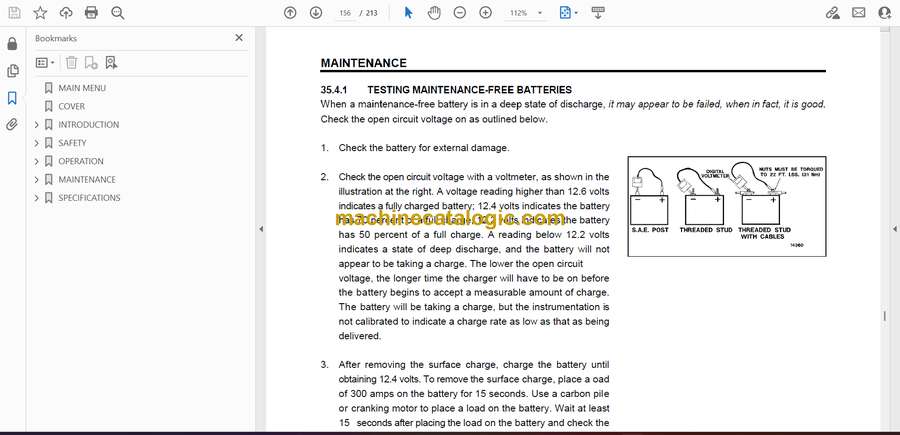The height and width of the screenshot is (435, 900).
Task: Expand the SAFETY bookmark
Action: point(37,143)
